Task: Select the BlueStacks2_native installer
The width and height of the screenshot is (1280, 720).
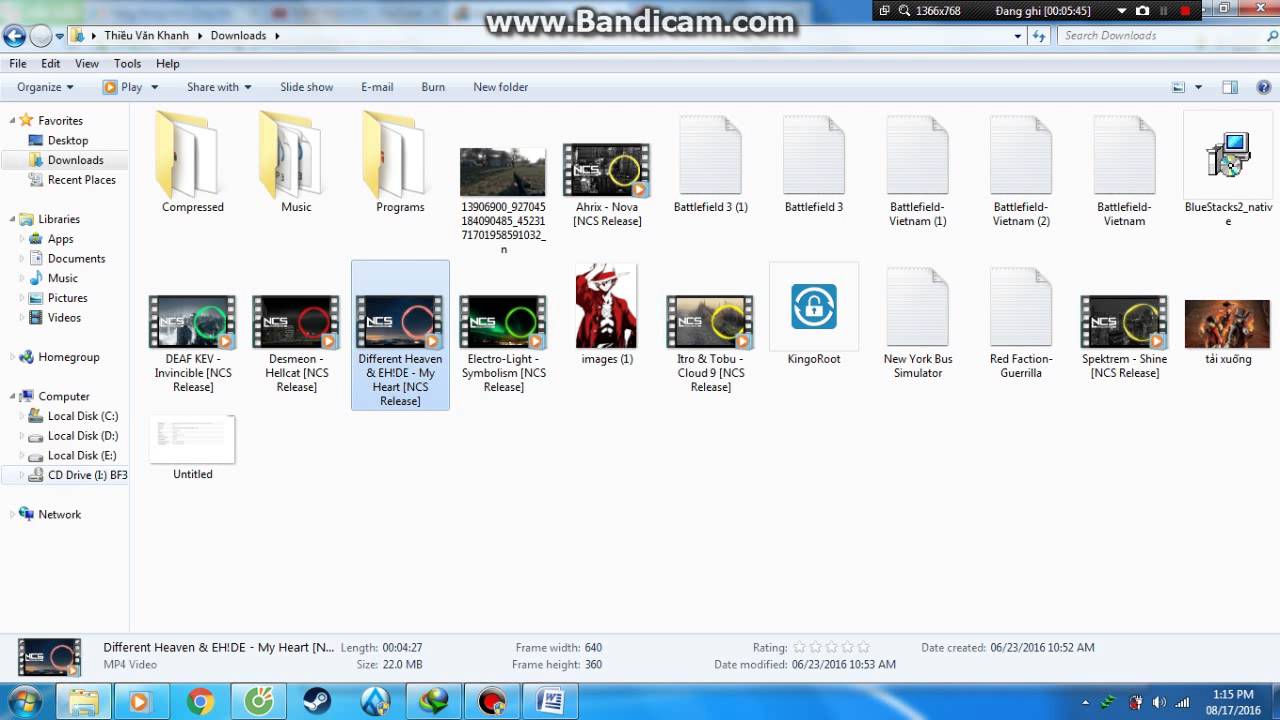Action: [x=1228, y=170]
